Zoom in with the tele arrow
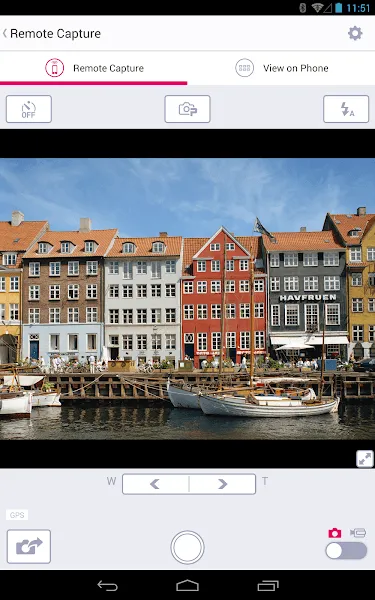 222,484
